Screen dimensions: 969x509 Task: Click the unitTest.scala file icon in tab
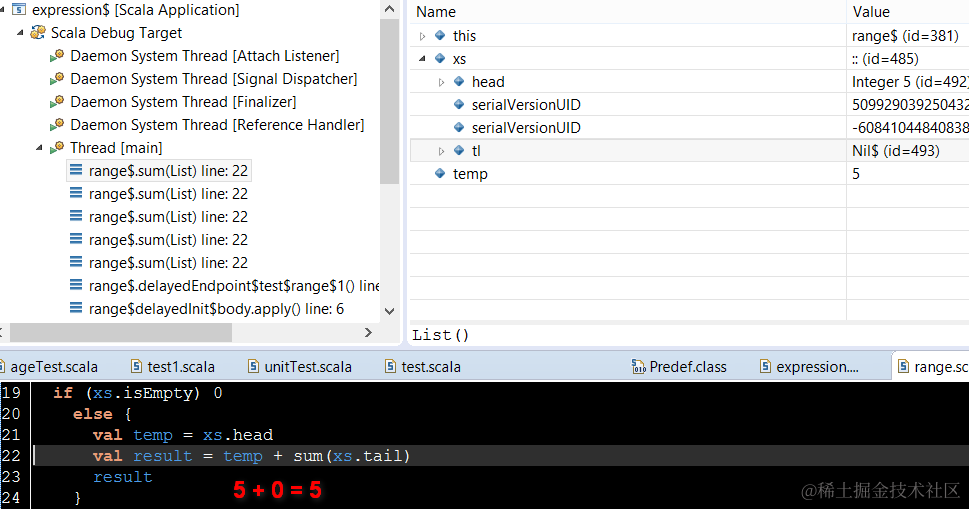click(253, 366)
